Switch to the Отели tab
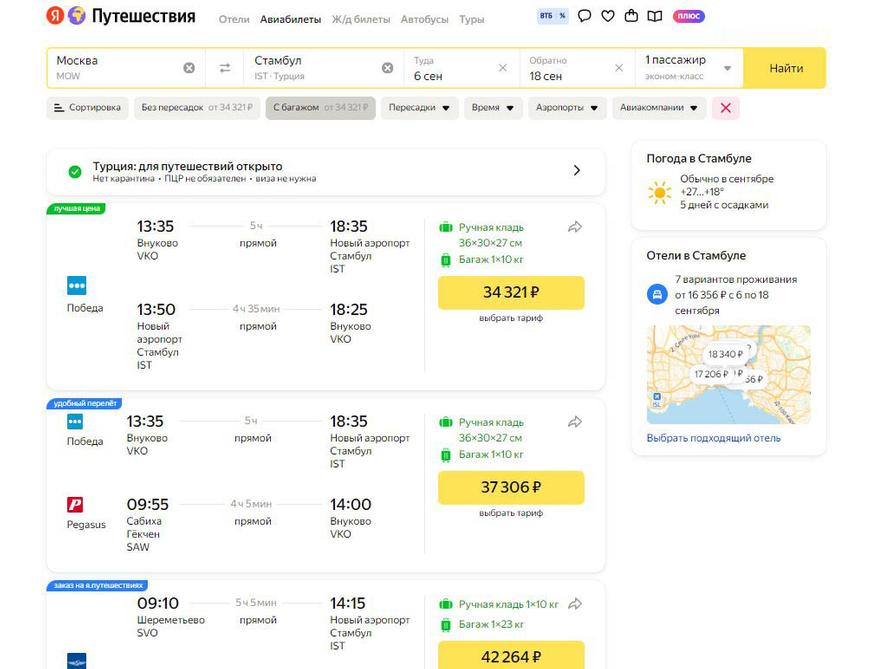The width and height of the screenshot is (877, 669). coord(234,19)
